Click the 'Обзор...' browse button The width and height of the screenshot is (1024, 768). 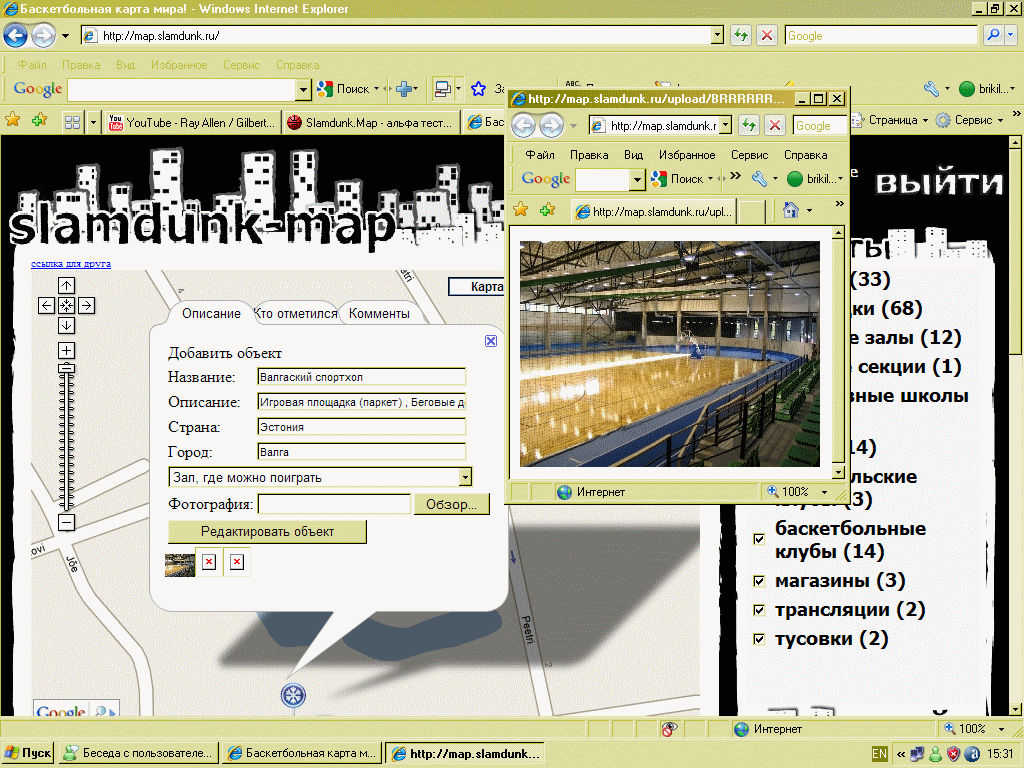click(451, 504)
